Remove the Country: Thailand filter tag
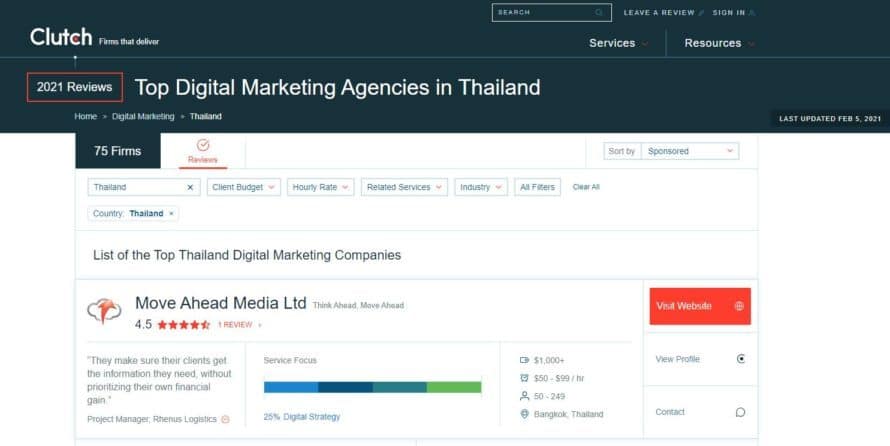Viewport: 890px width, 446px height. pos(171,214)
